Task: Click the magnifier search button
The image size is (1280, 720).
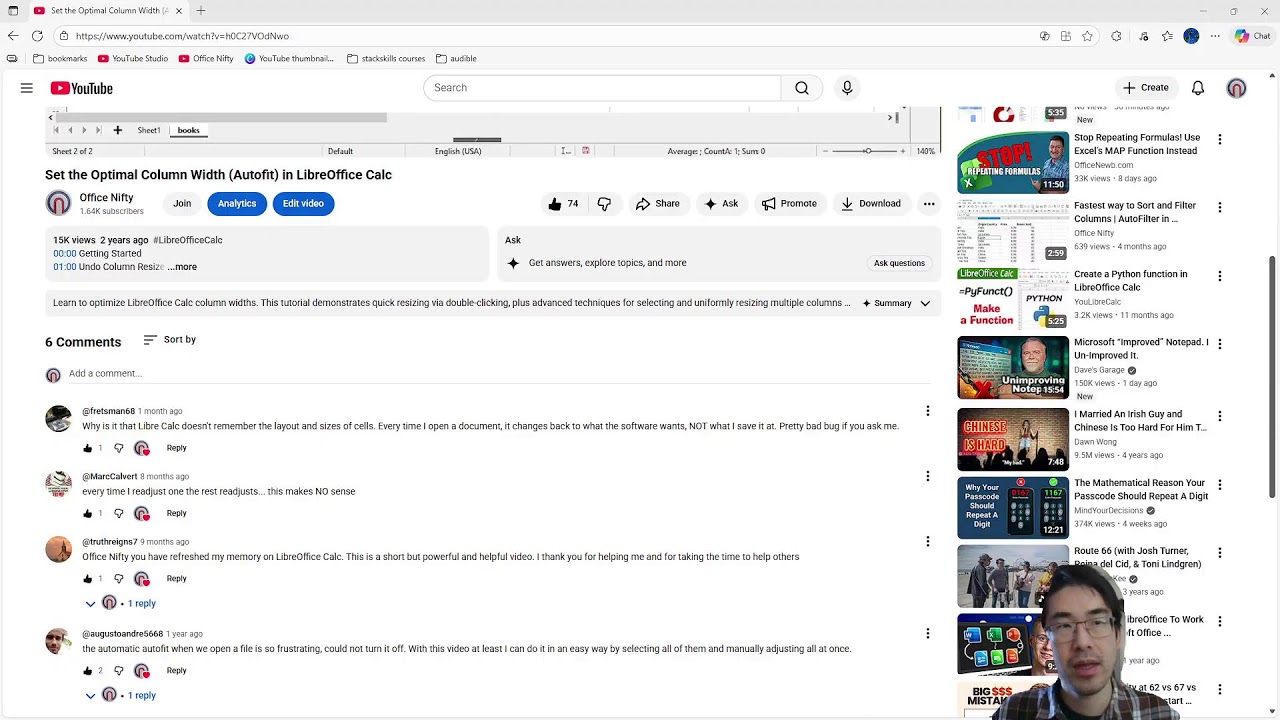Action: click(x=802, y=88)
